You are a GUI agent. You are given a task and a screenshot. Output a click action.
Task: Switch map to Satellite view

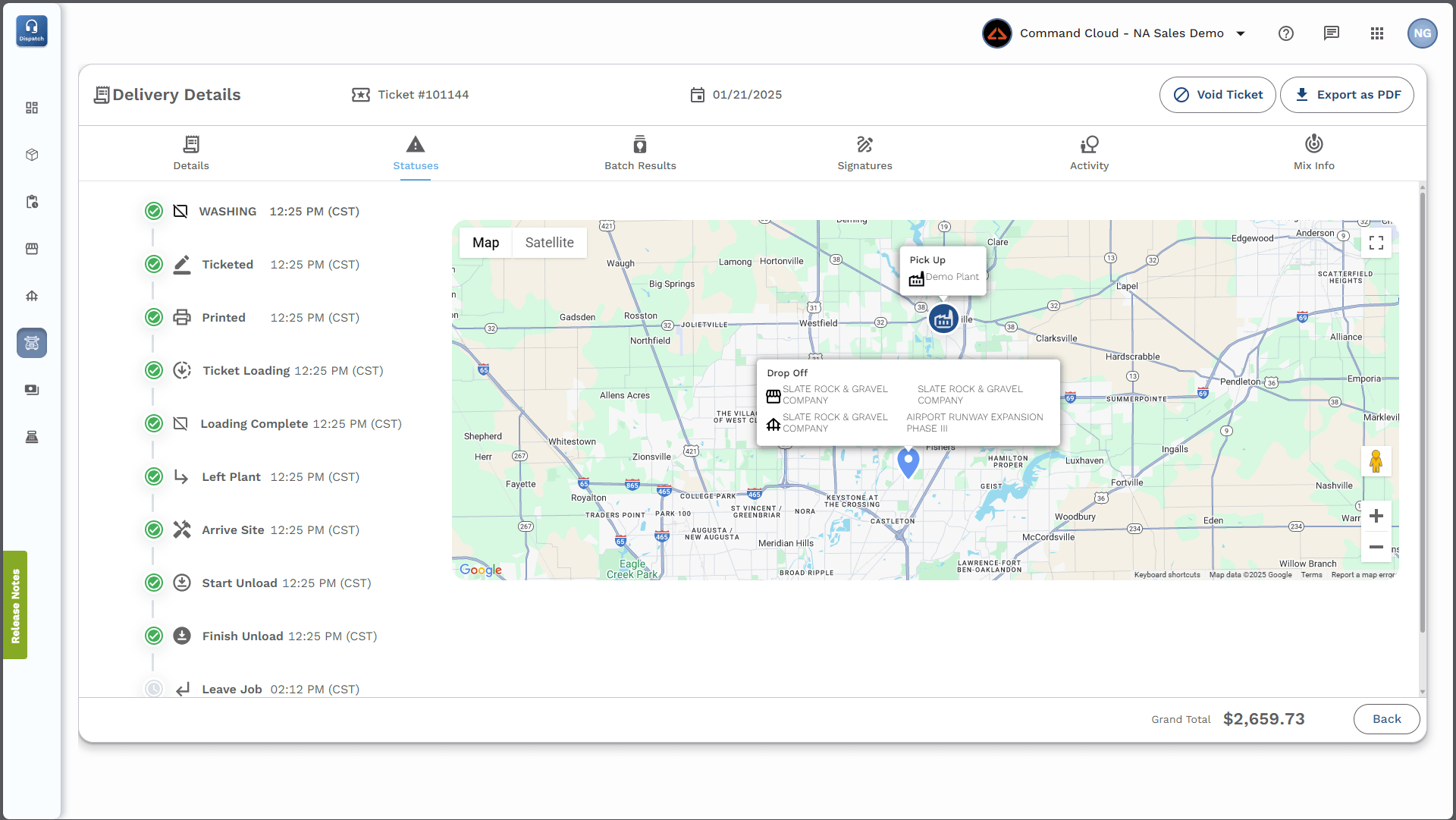point(549,243)
